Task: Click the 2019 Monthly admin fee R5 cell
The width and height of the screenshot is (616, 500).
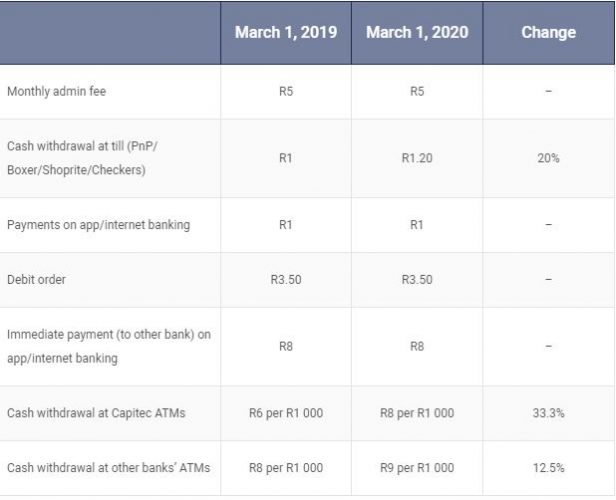Action: click(x=286, y=92)
